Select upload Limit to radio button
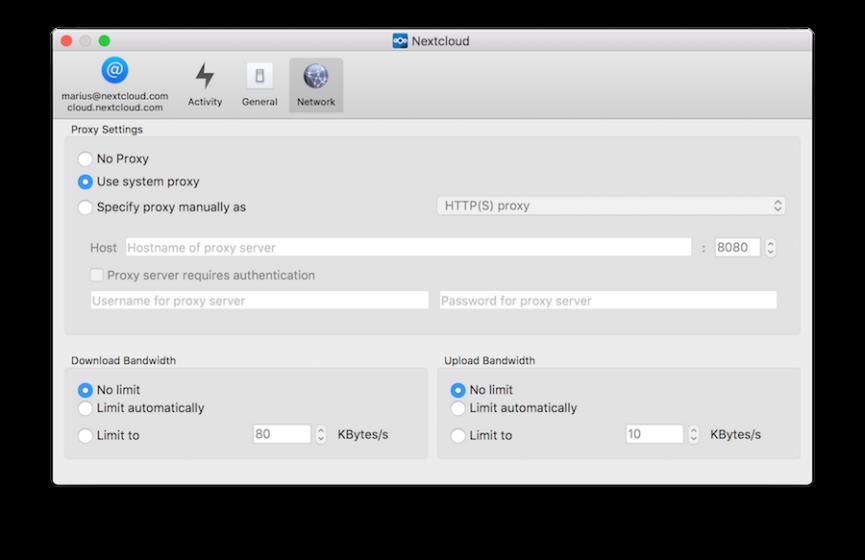 458,436
